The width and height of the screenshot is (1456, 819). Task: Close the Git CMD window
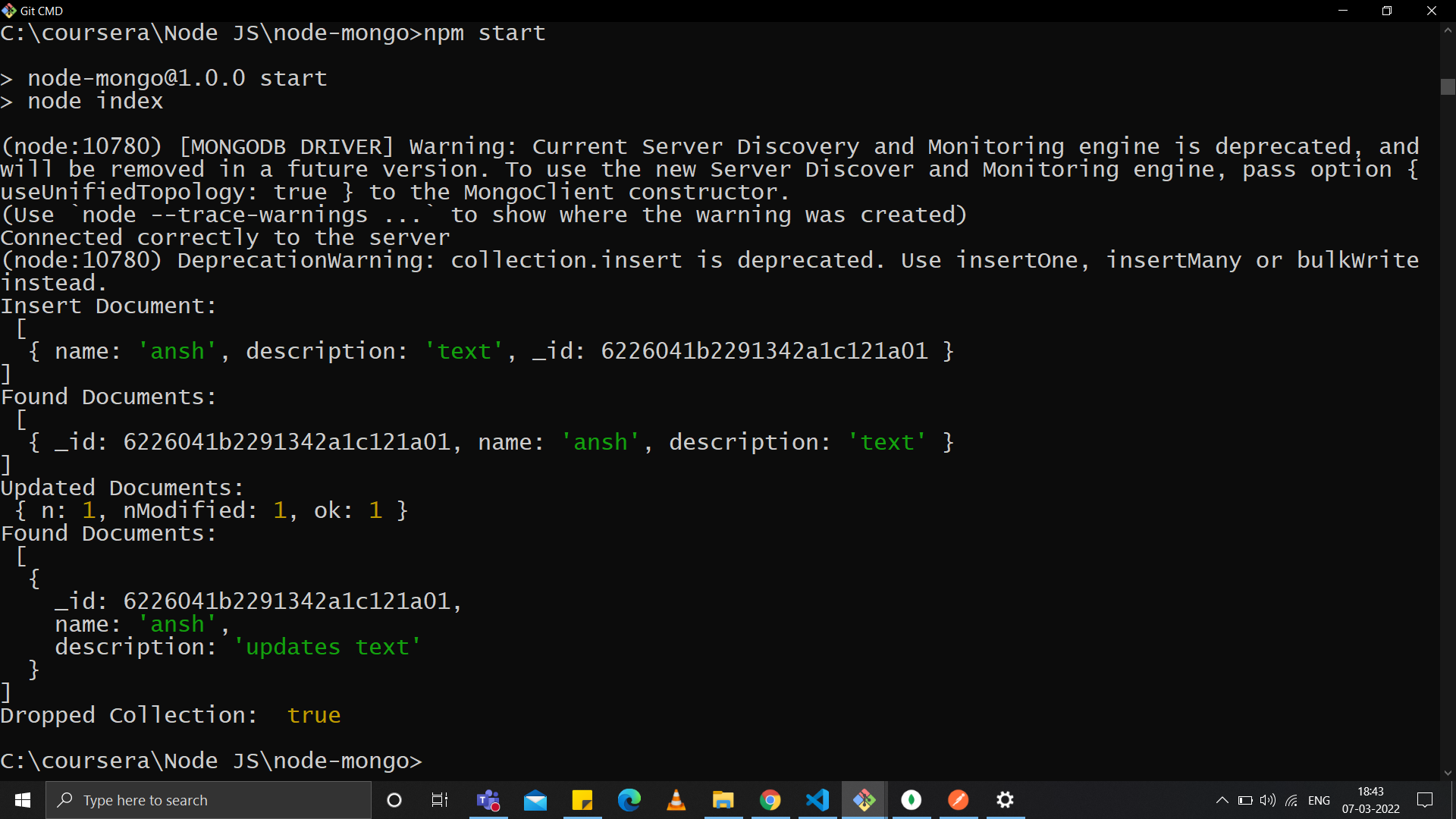pyautogui.click(x=1432, y=11)
